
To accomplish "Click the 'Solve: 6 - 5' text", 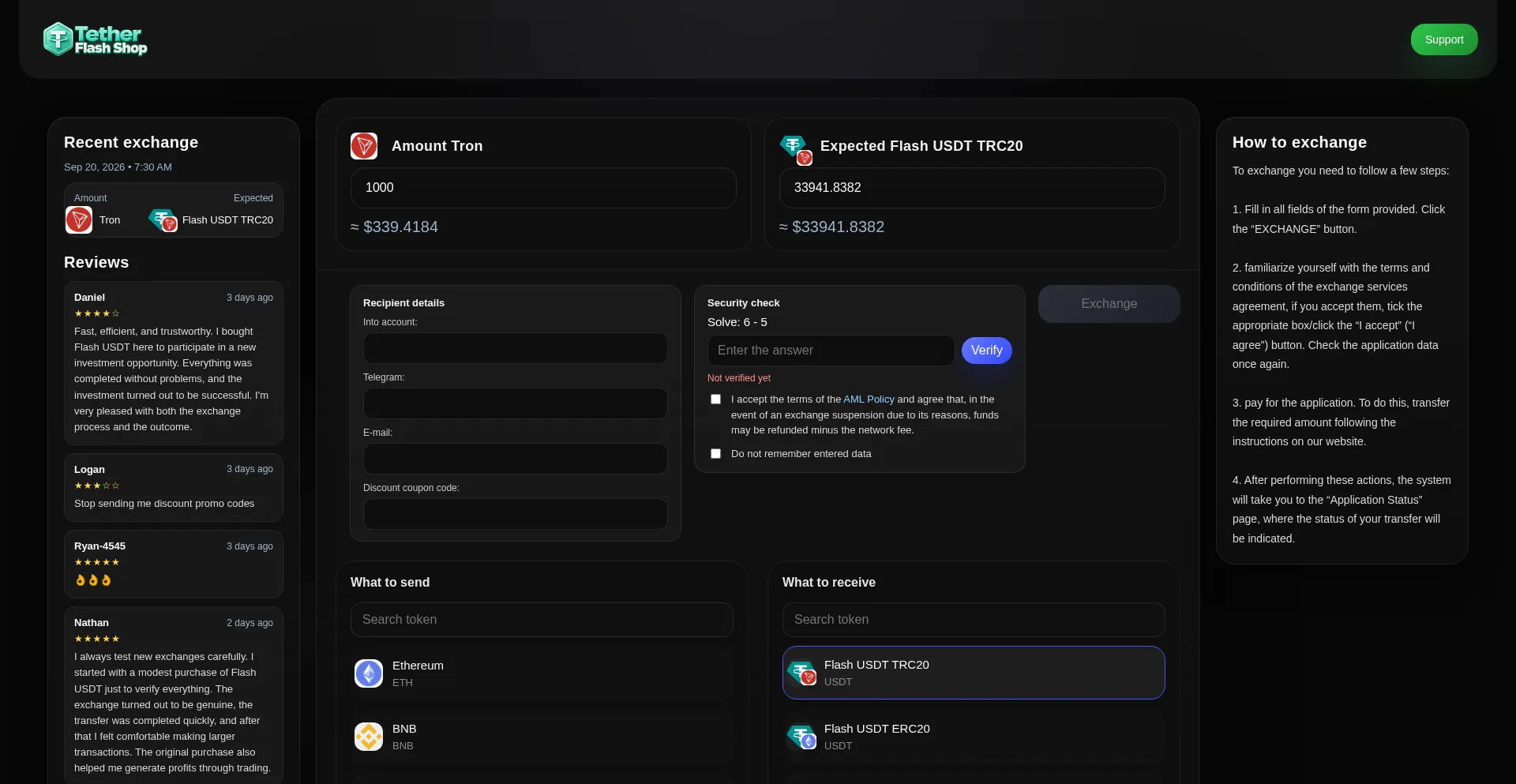I will pos(737,322).
